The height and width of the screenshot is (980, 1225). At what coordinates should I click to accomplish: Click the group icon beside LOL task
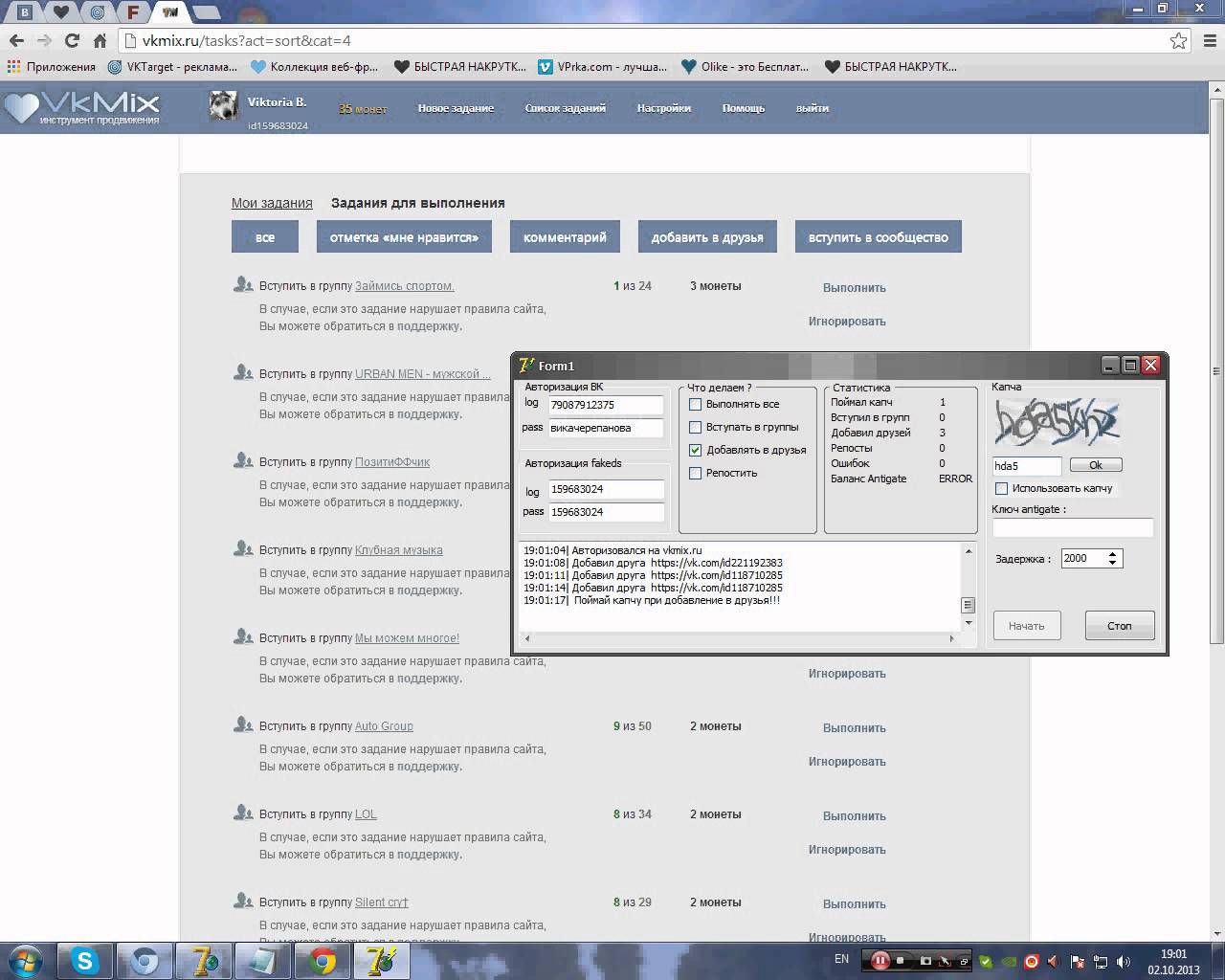[x=242, y=813]
